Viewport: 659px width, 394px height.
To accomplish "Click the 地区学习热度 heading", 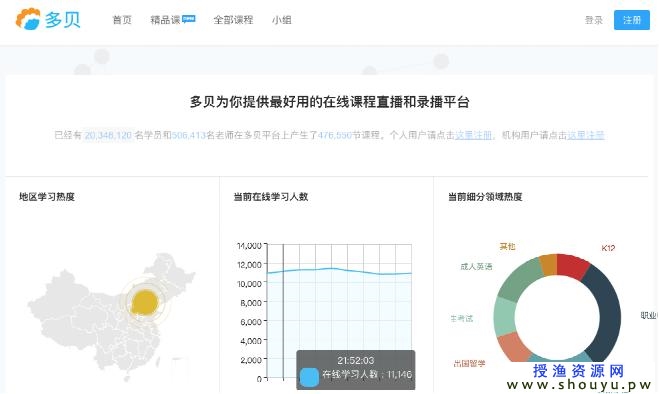I will coord(47,196).
